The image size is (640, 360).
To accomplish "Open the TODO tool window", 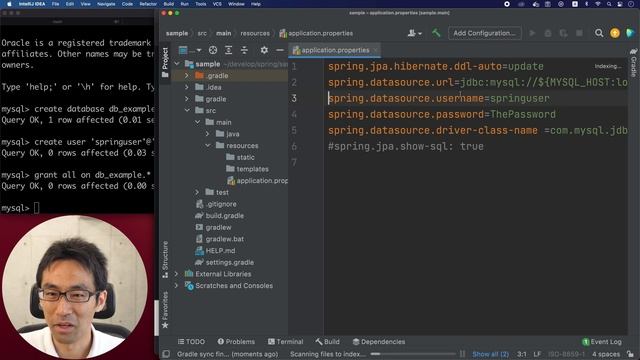I will [x=191, y=342].
